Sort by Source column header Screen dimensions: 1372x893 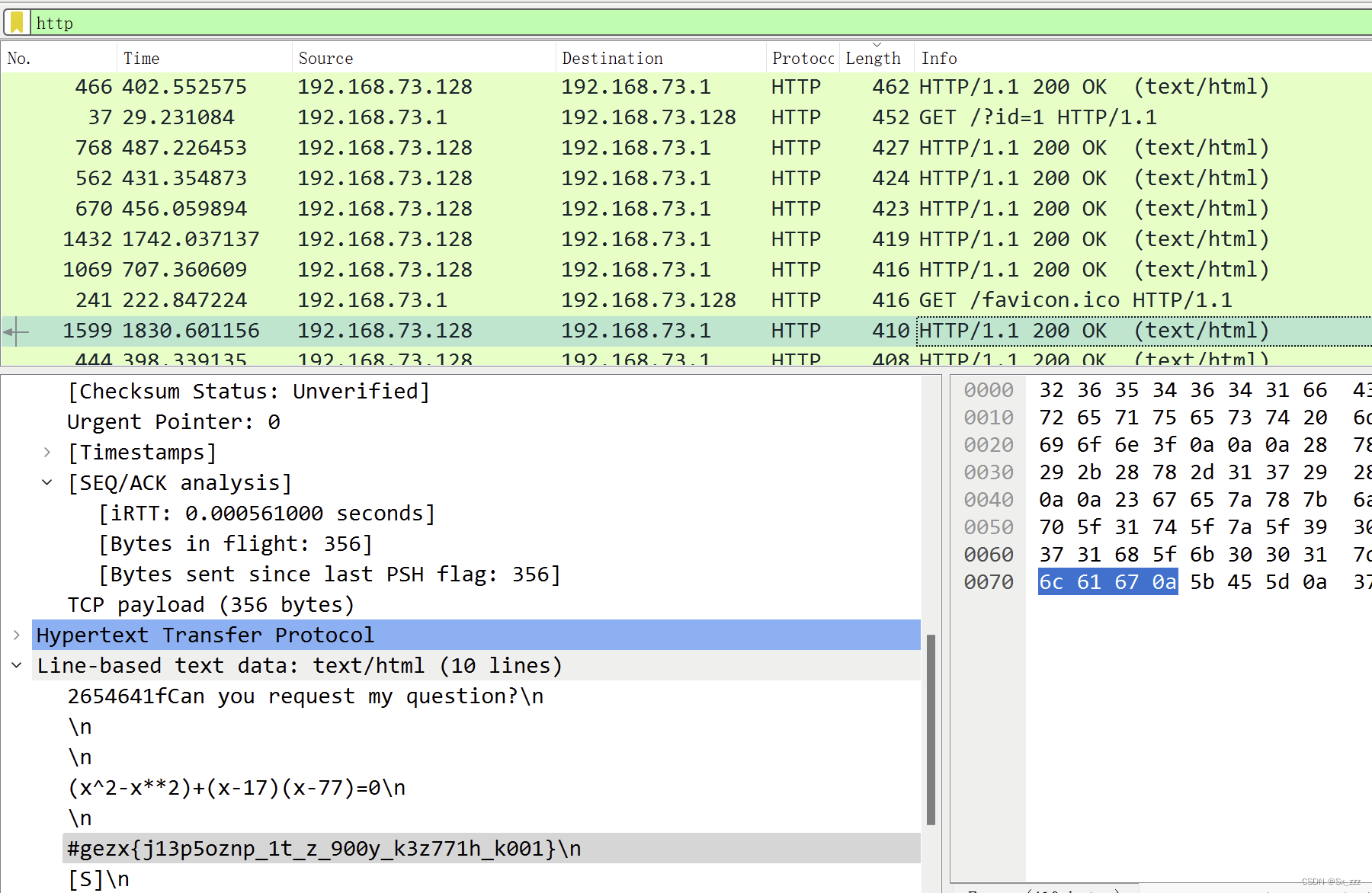click(x=424, y=58)
